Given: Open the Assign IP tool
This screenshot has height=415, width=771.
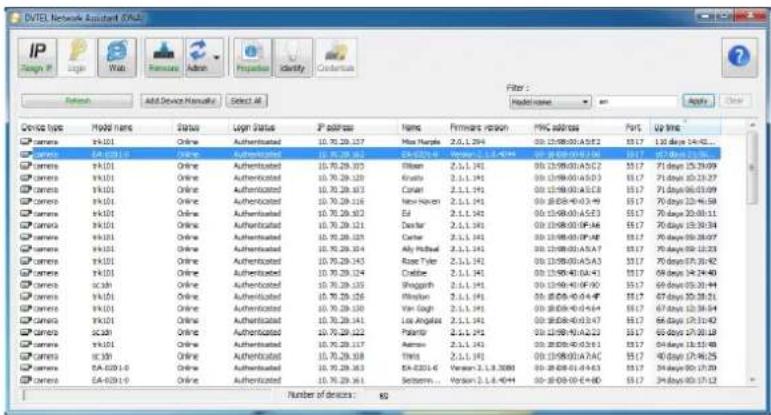Looking at the screenshot, I should pyautogui.click(x=37, y=58).
